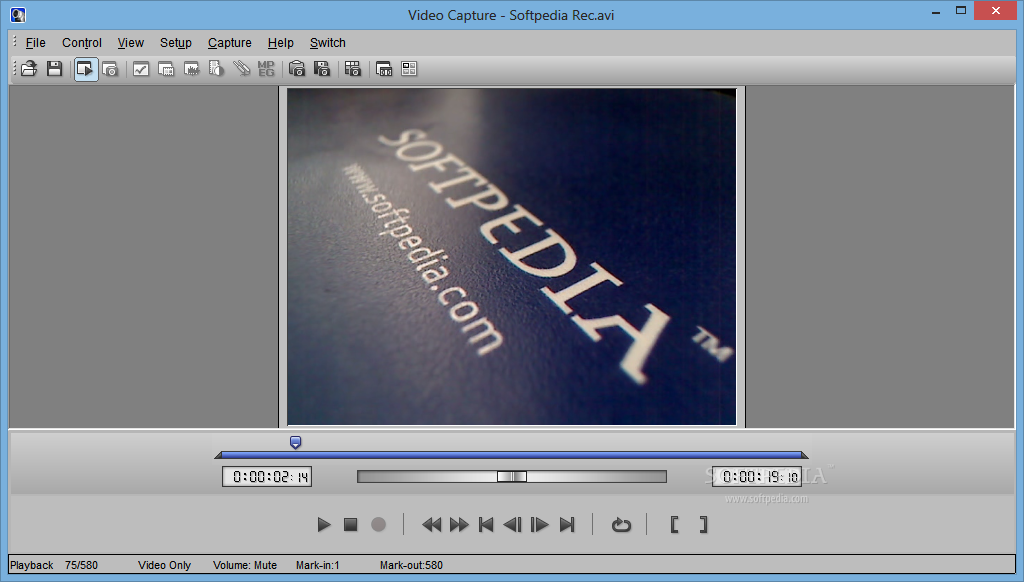
Task: Click the 75/580 frame counter
Action: tap(81, 565)
